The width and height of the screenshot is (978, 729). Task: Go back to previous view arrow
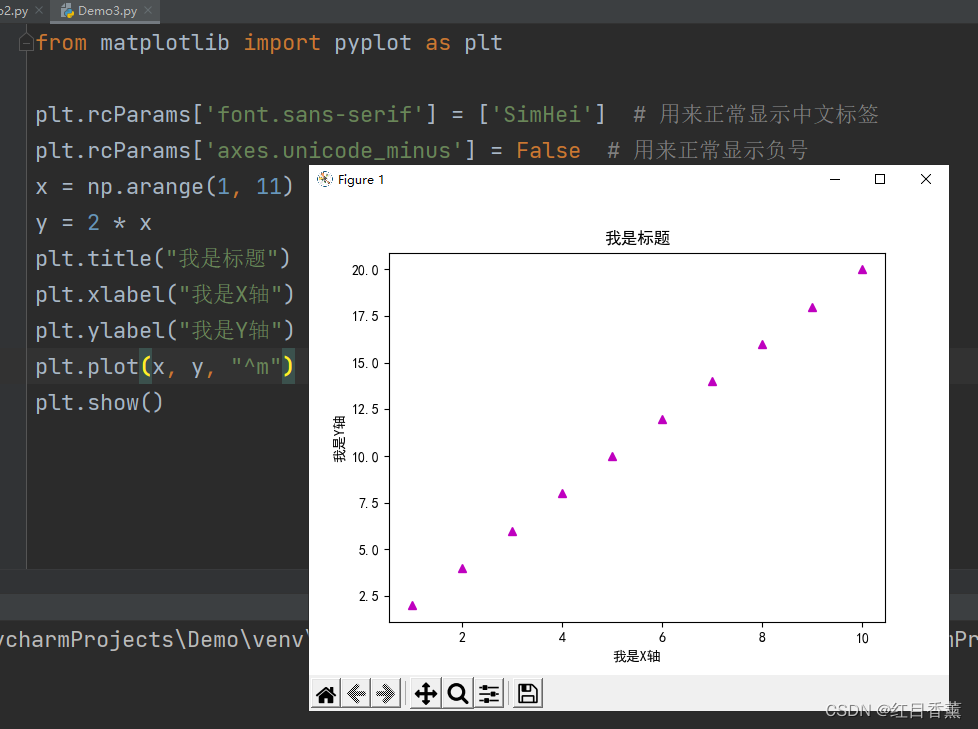pos(356,693)
